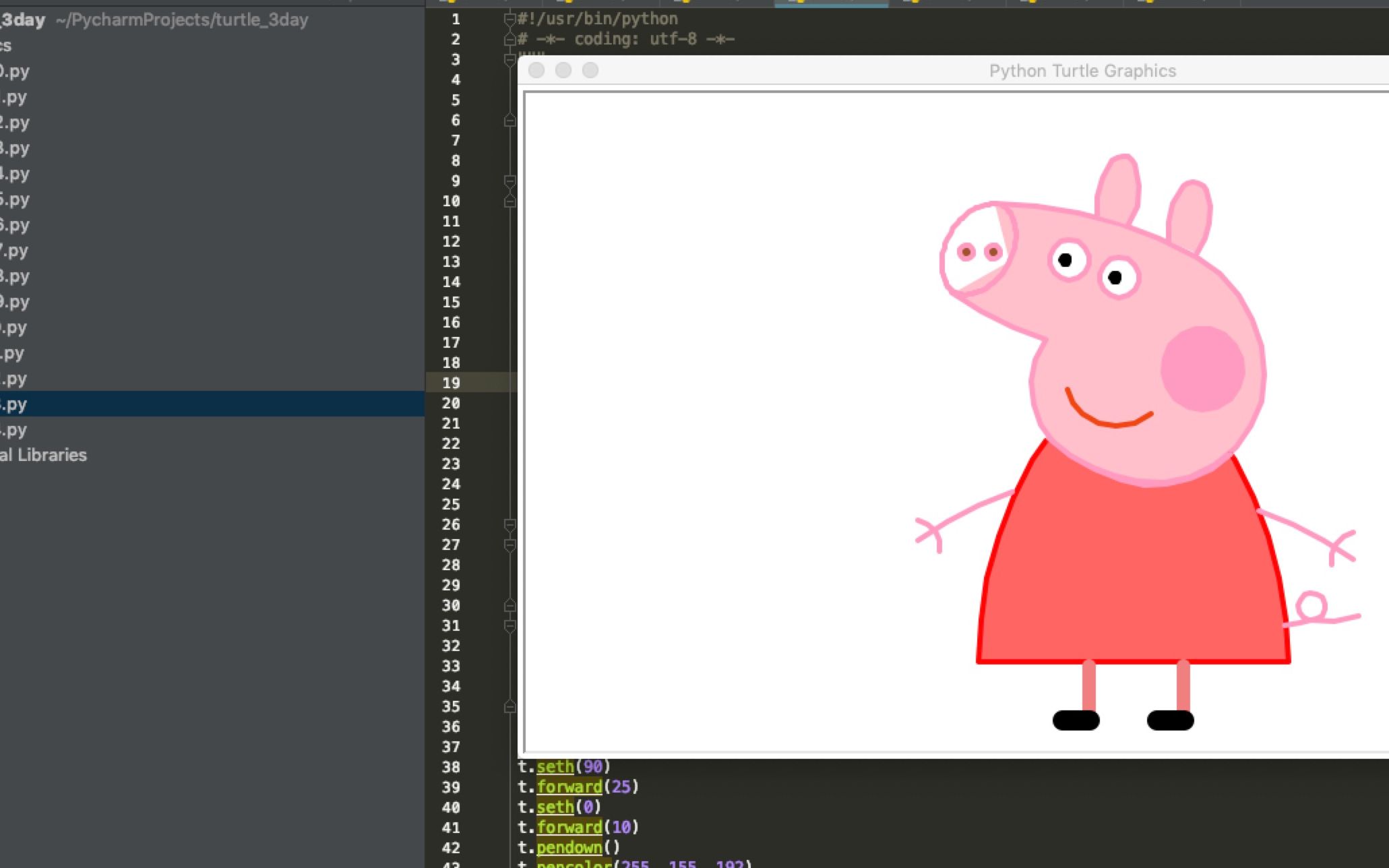Viewport: 1389px width, 868px height.
Task: Zoom the Turtle Graphics window with third button
Action: point(590,70)
